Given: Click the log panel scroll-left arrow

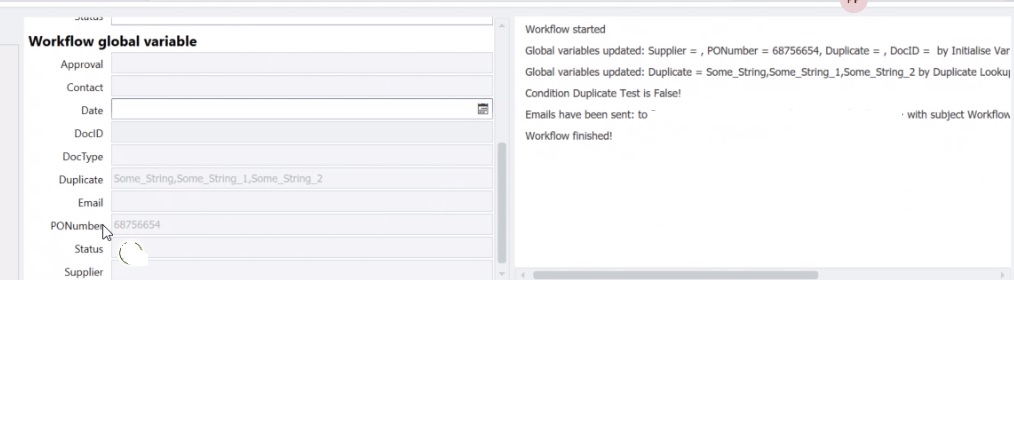Looking at the screenshot, I should click(522, 275).
